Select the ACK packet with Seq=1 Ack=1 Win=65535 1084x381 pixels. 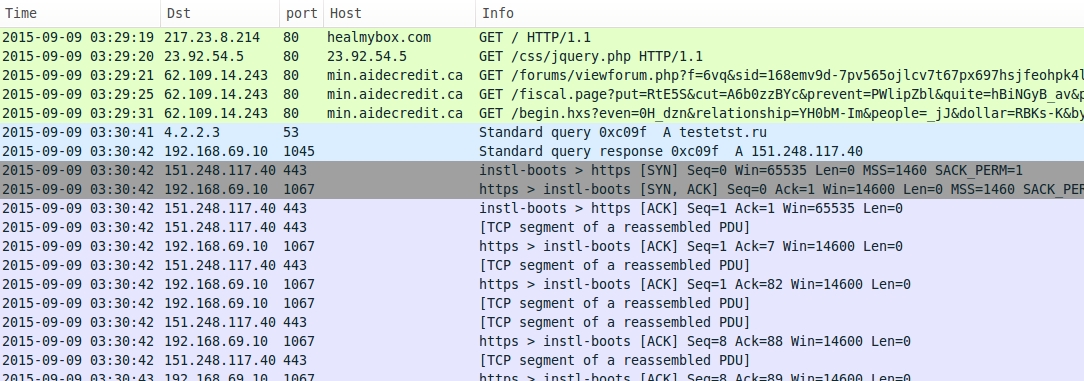[542, 209]
